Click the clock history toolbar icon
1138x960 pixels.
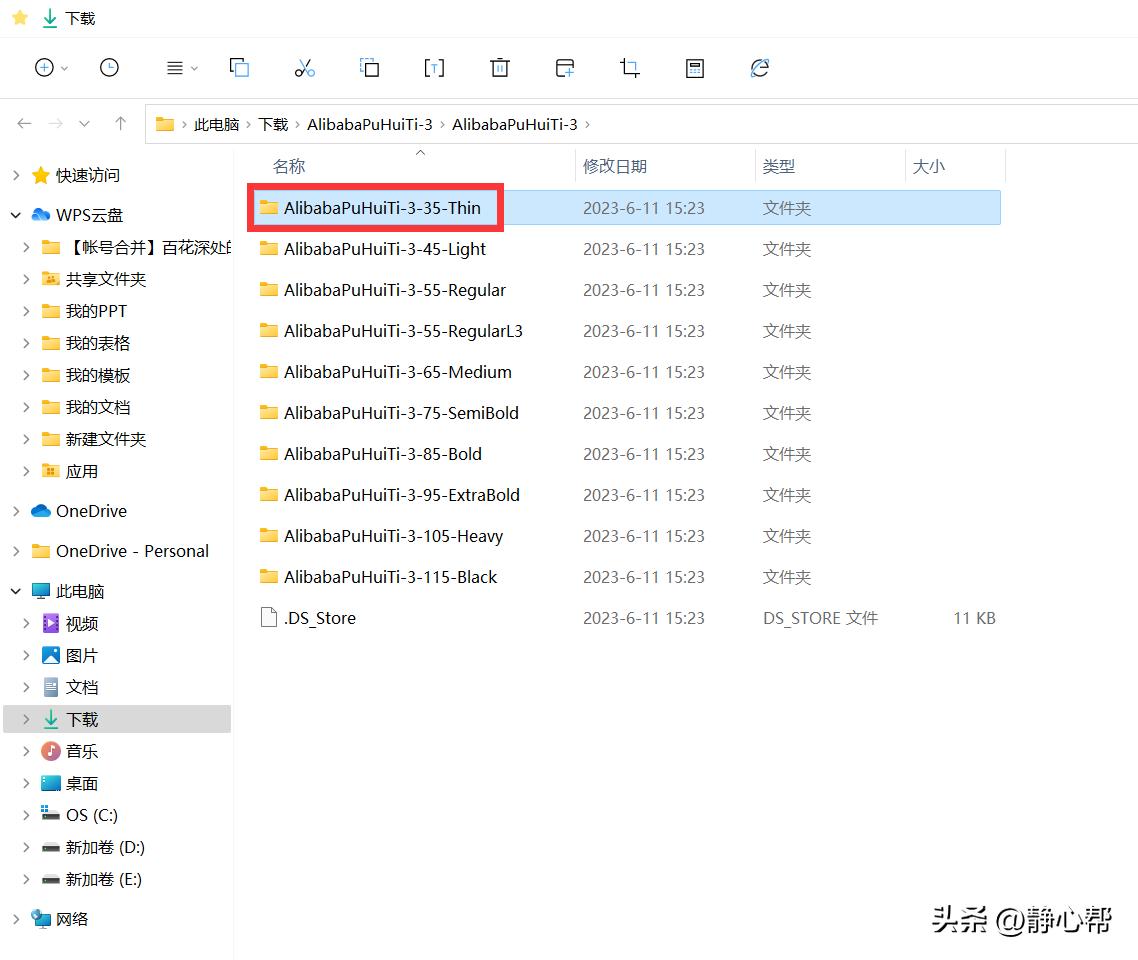[x=110, y=67]
